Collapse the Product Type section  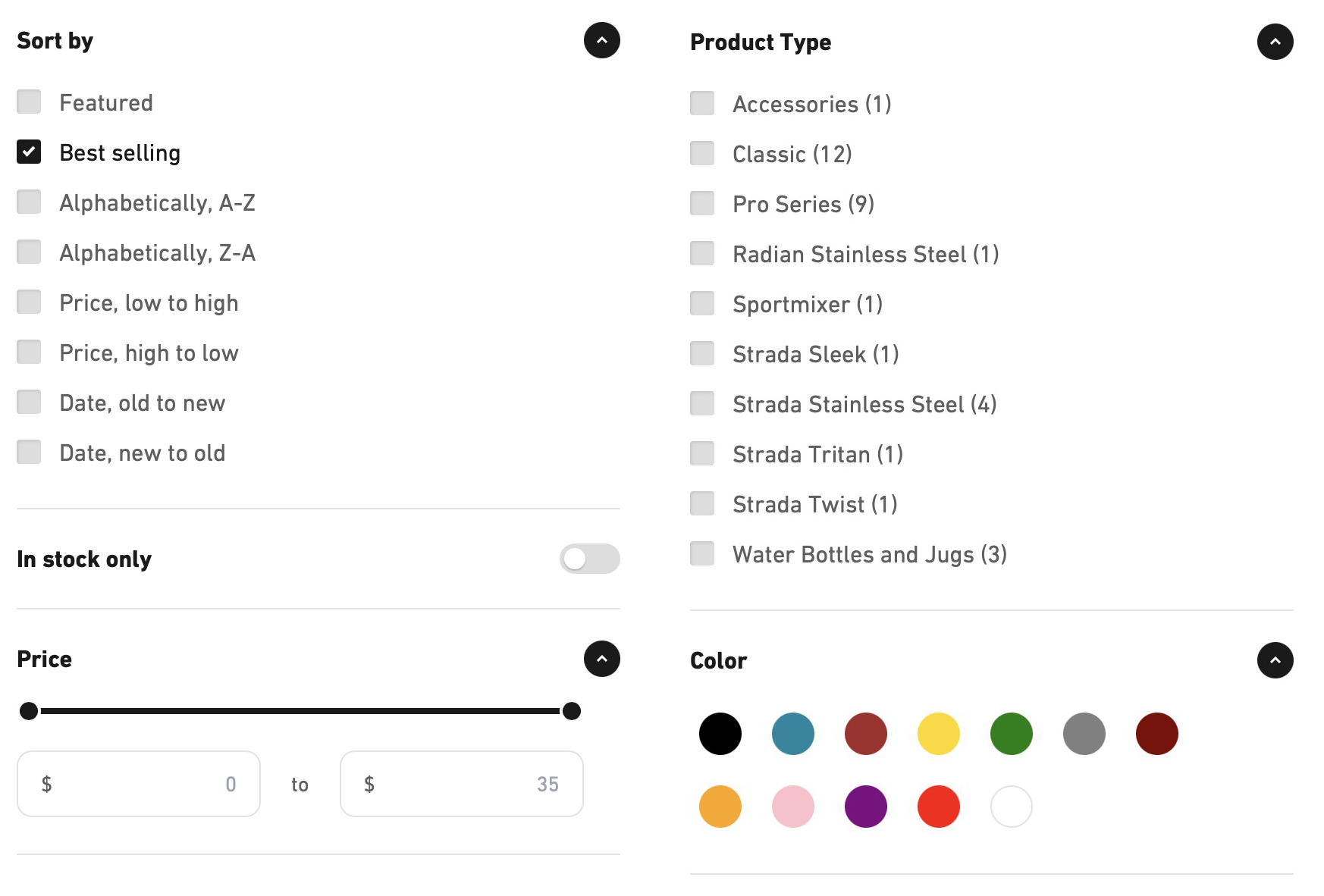tap(1275, 42)
